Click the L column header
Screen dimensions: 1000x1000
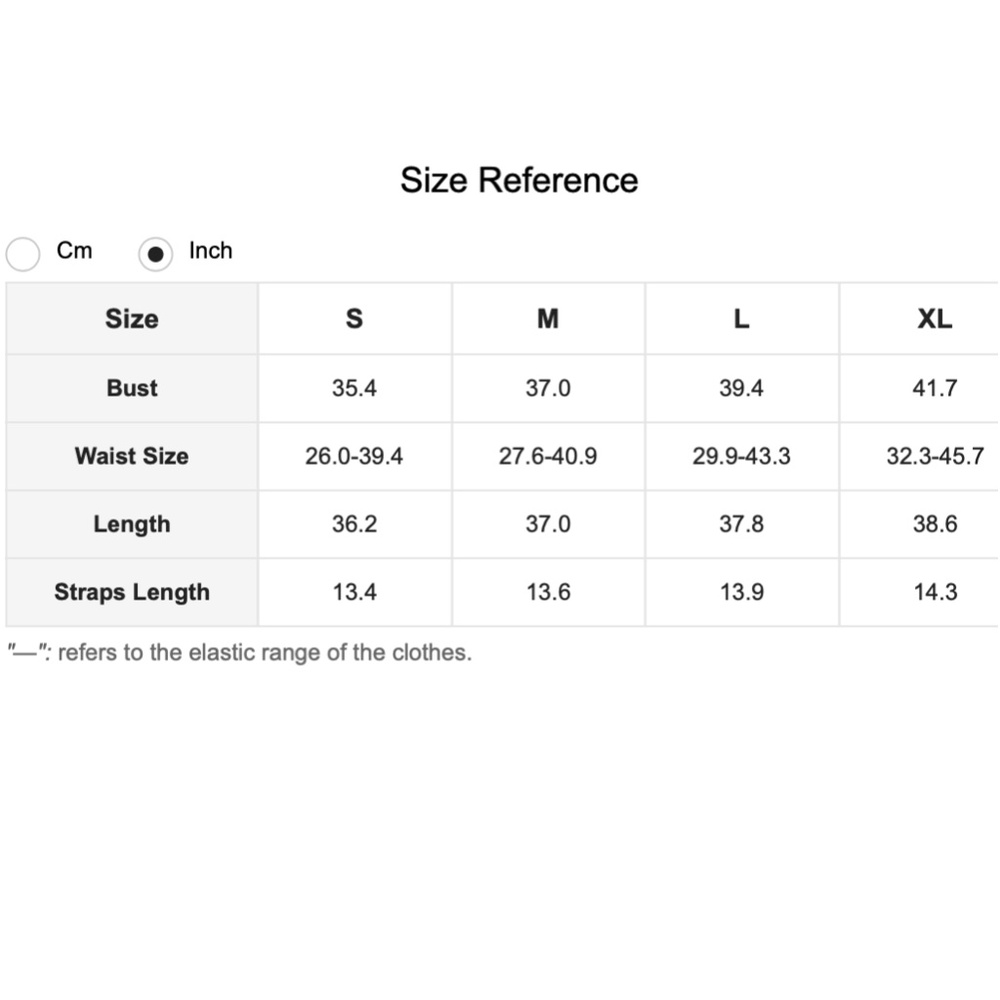pos(741,319)
